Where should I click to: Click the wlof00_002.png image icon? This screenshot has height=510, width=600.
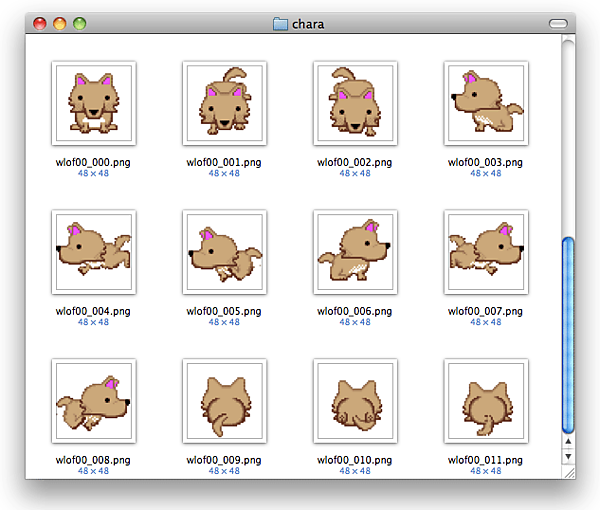click(355, 104)
